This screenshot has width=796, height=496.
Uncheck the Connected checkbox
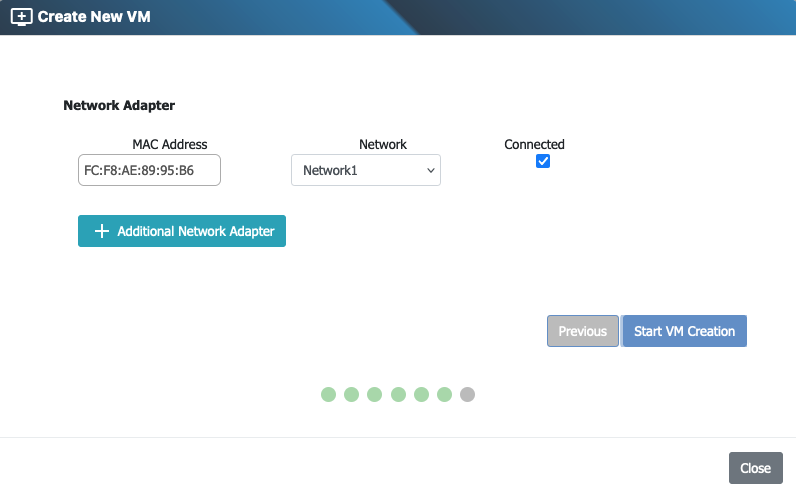543,161
